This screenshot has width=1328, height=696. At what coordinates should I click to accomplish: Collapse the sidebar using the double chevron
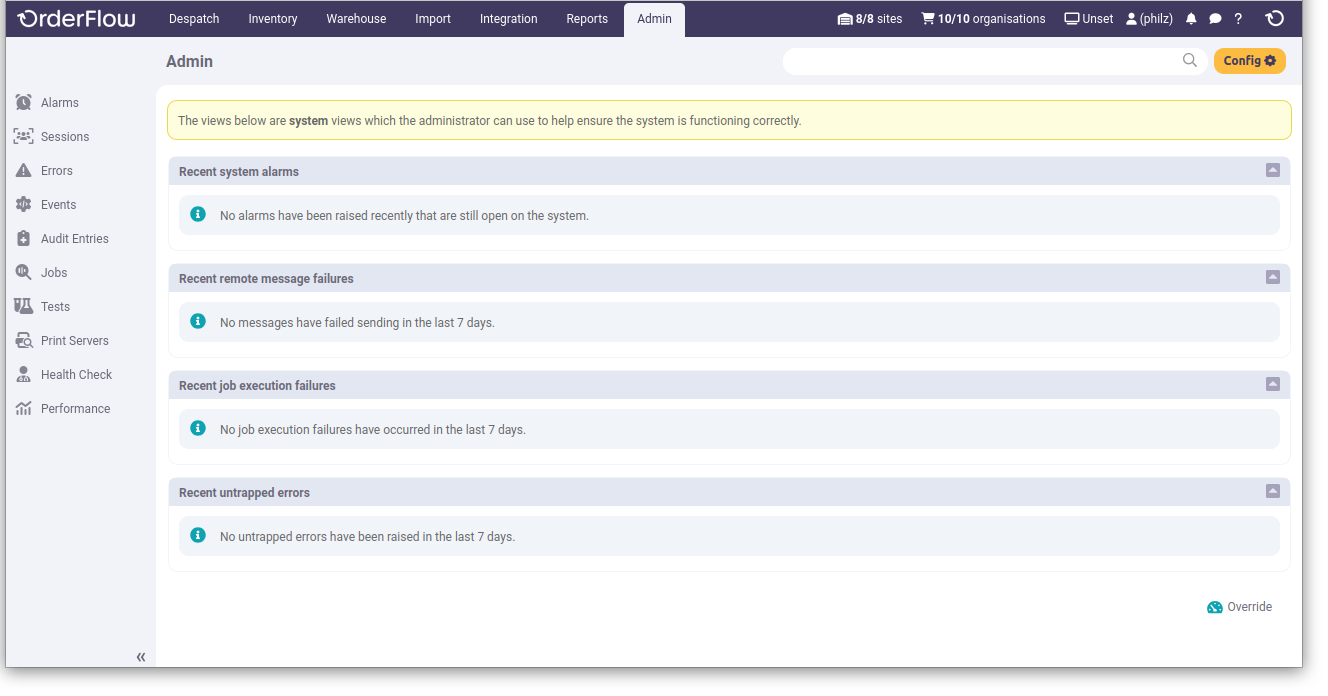click(x=140, y=657)
